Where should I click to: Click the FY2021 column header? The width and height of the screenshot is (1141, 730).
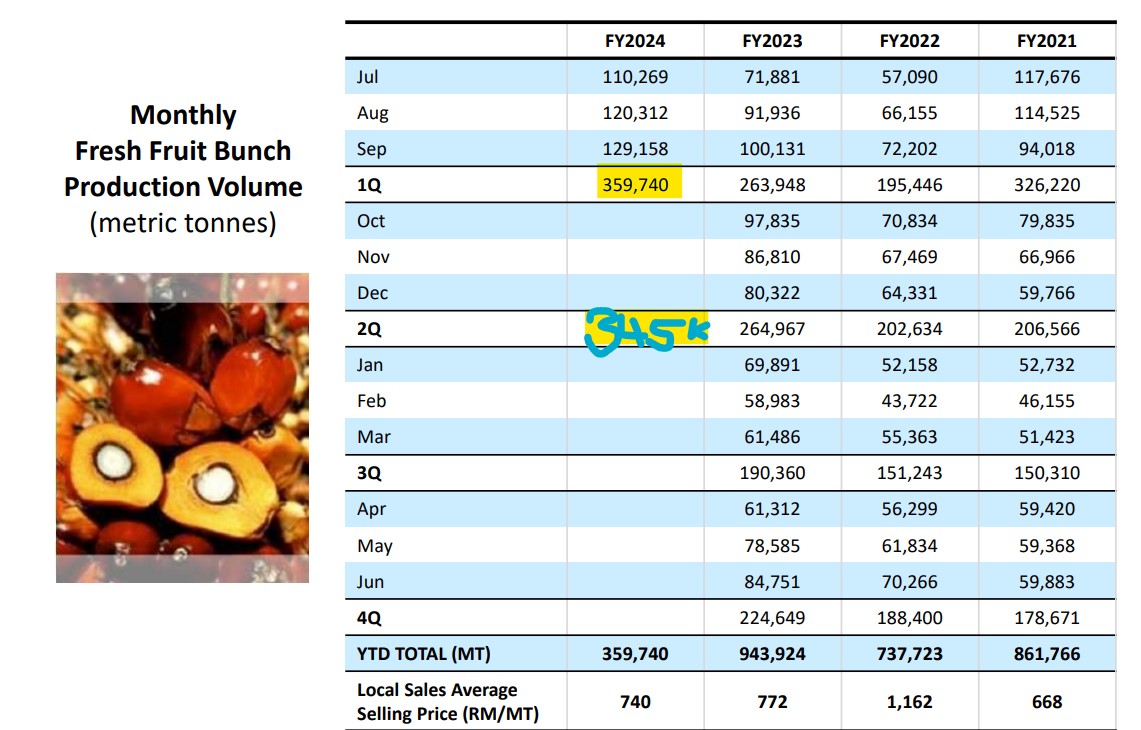1046,41
